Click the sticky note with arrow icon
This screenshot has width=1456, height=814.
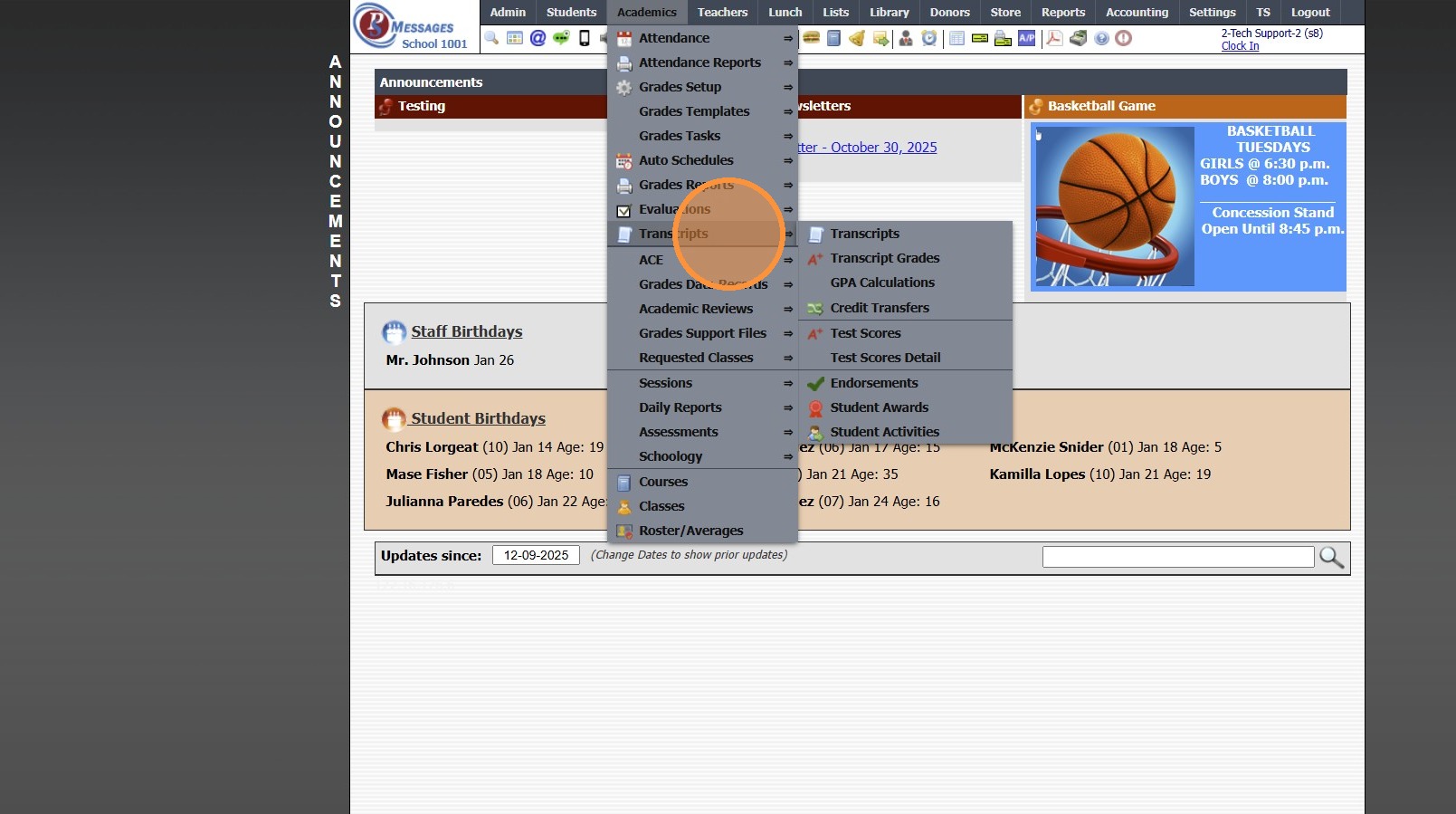[880, 38]
